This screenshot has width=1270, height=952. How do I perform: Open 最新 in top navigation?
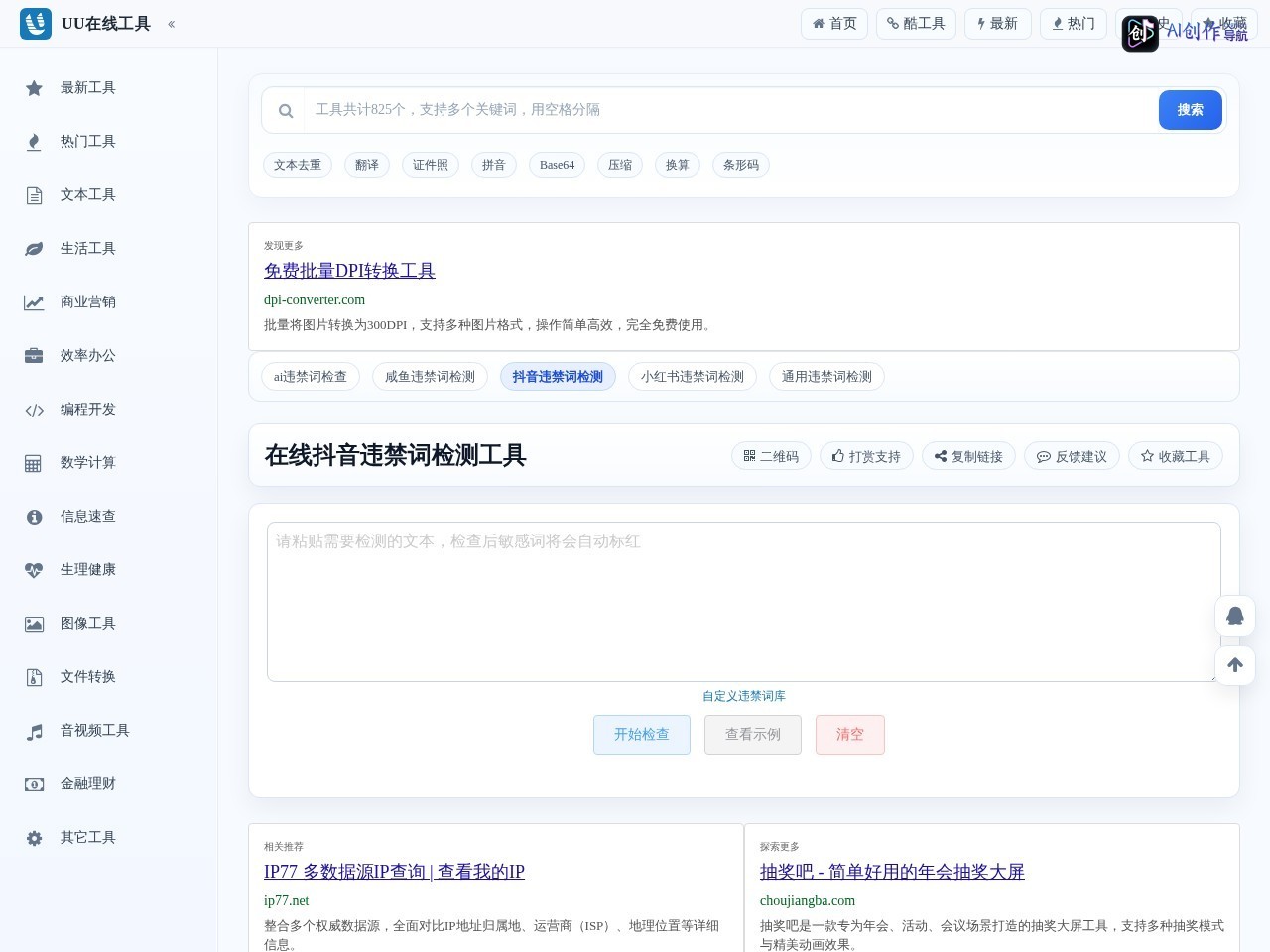tap(997, 24)
